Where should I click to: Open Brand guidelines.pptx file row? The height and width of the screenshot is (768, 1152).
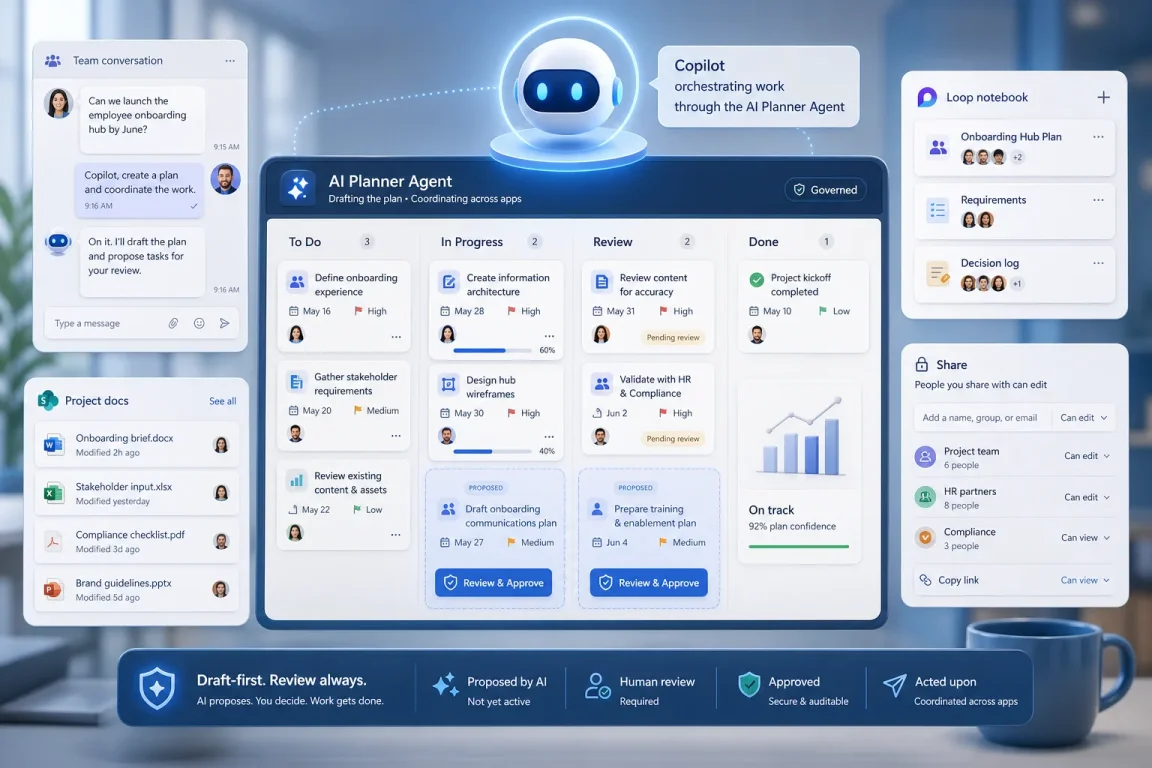point(137,589)
